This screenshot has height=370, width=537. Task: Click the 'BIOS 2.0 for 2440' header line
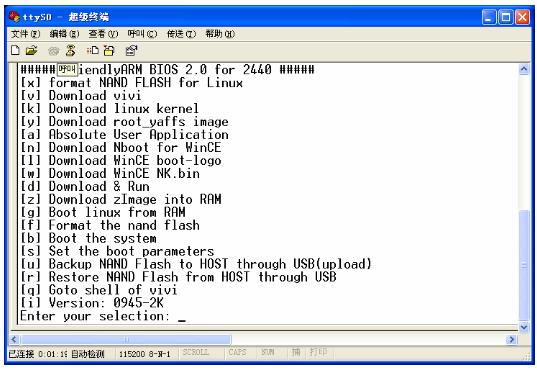click(x=167, y=70)
